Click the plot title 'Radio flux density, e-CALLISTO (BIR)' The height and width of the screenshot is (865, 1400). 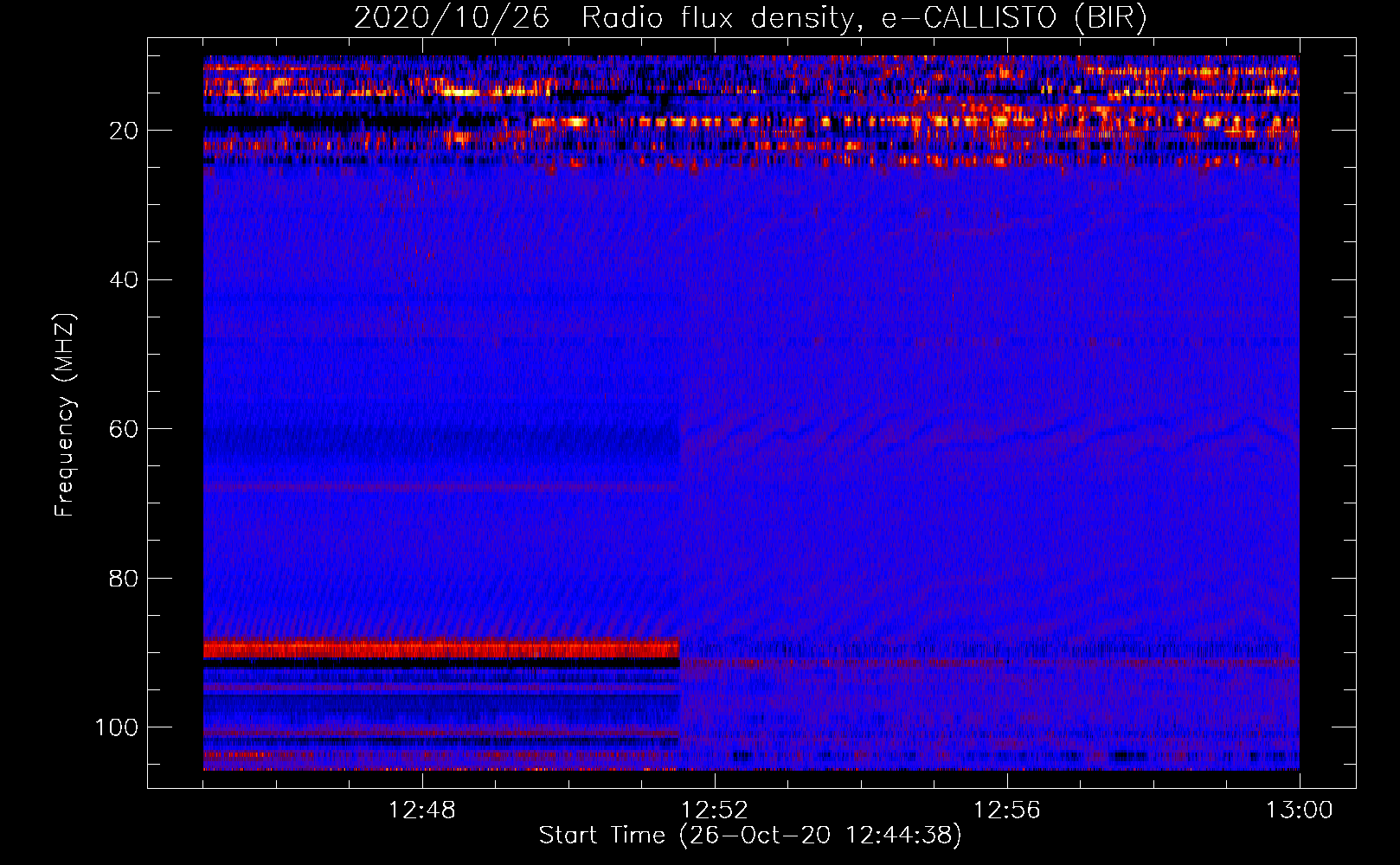(864, 18)
